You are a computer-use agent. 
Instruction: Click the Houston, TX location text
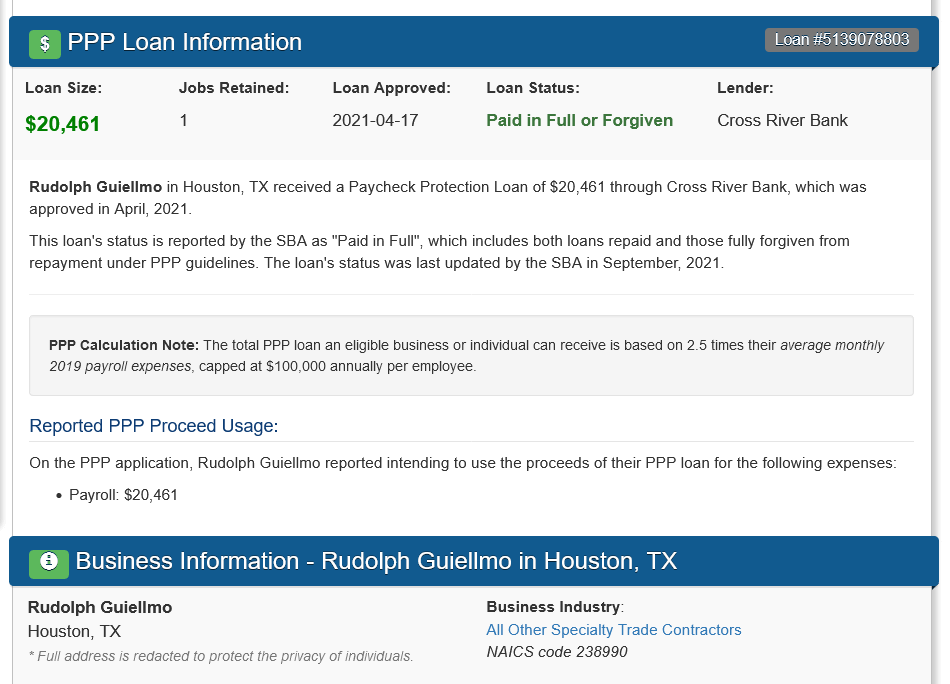coord(74,631)
